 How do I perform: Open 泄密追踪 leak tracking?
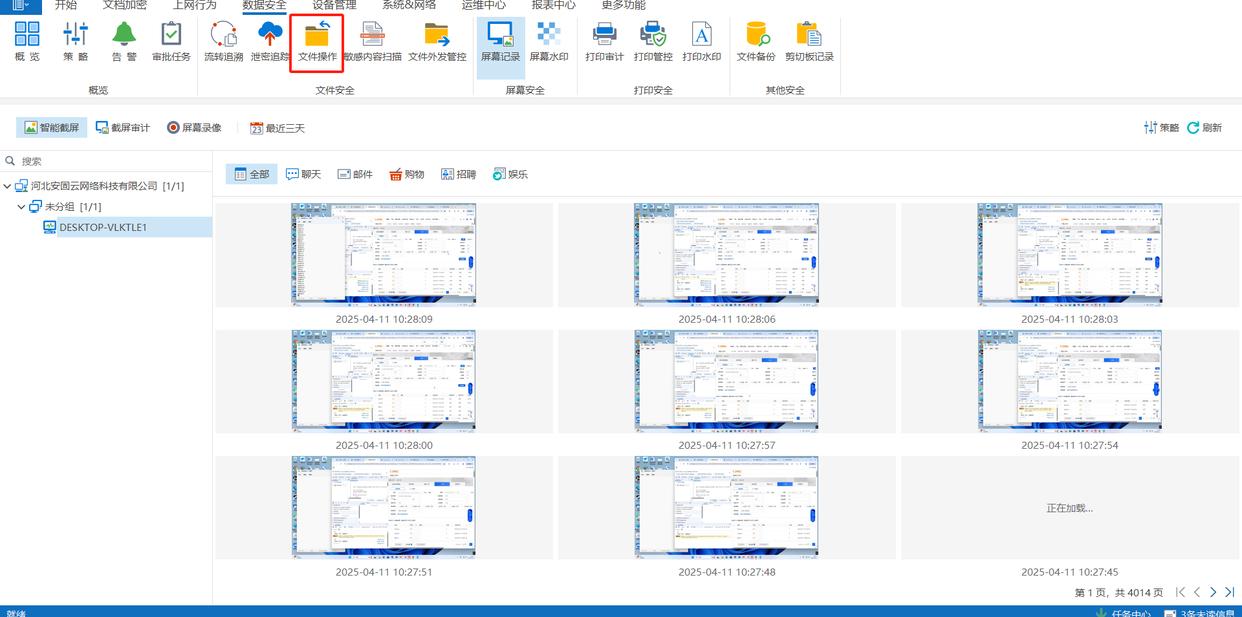point(270,42)
